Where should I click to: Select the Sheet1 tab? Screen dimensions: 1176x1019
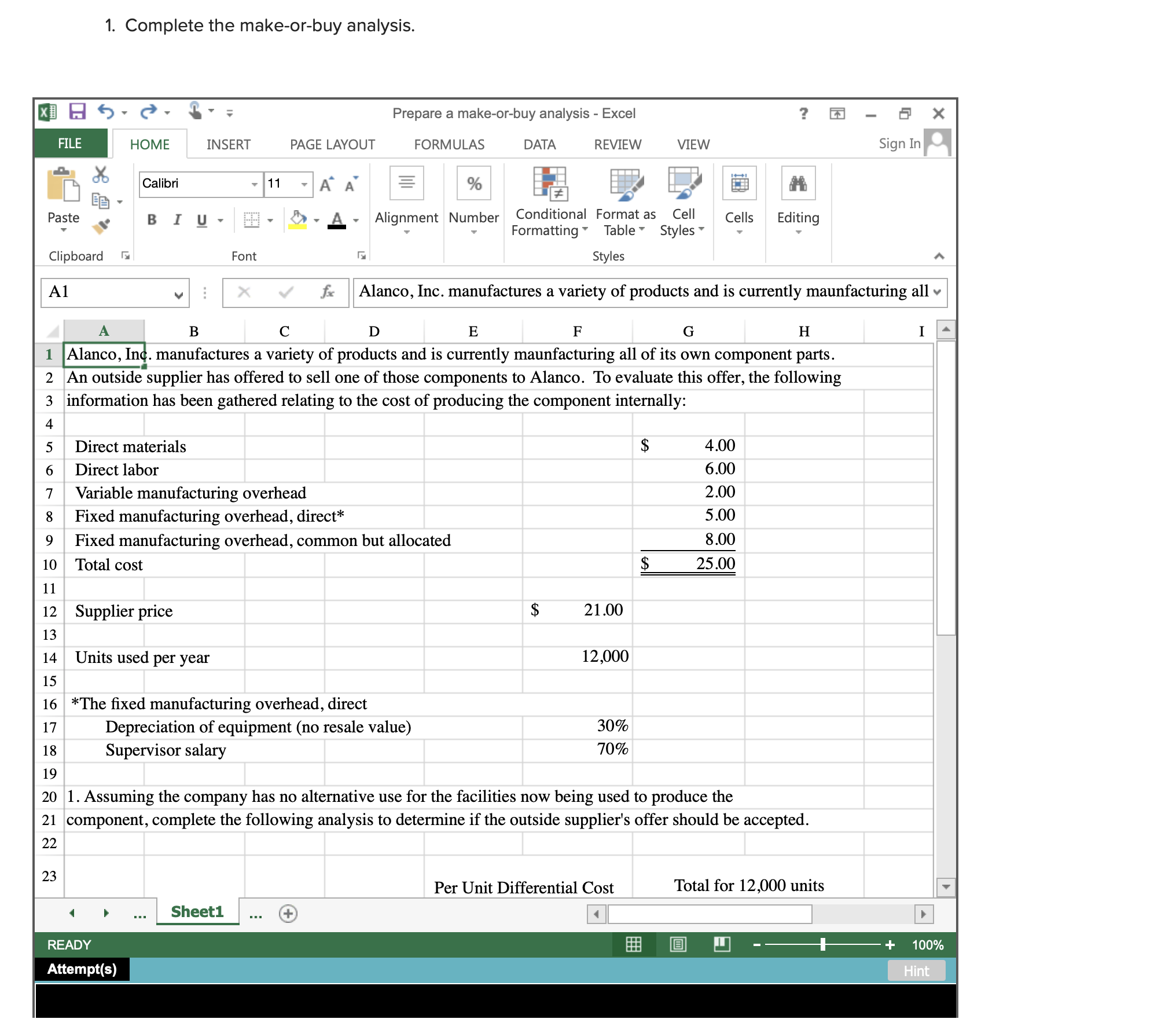[197, 911]
